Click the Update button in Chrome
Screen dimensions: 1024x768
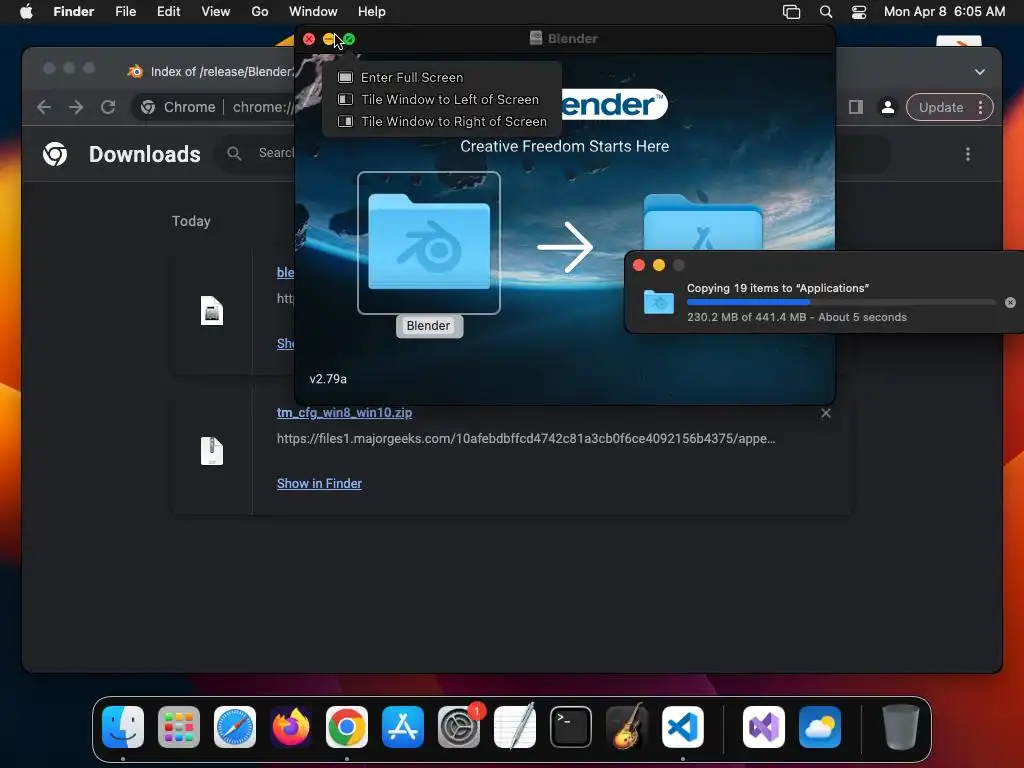click(940, 107)
